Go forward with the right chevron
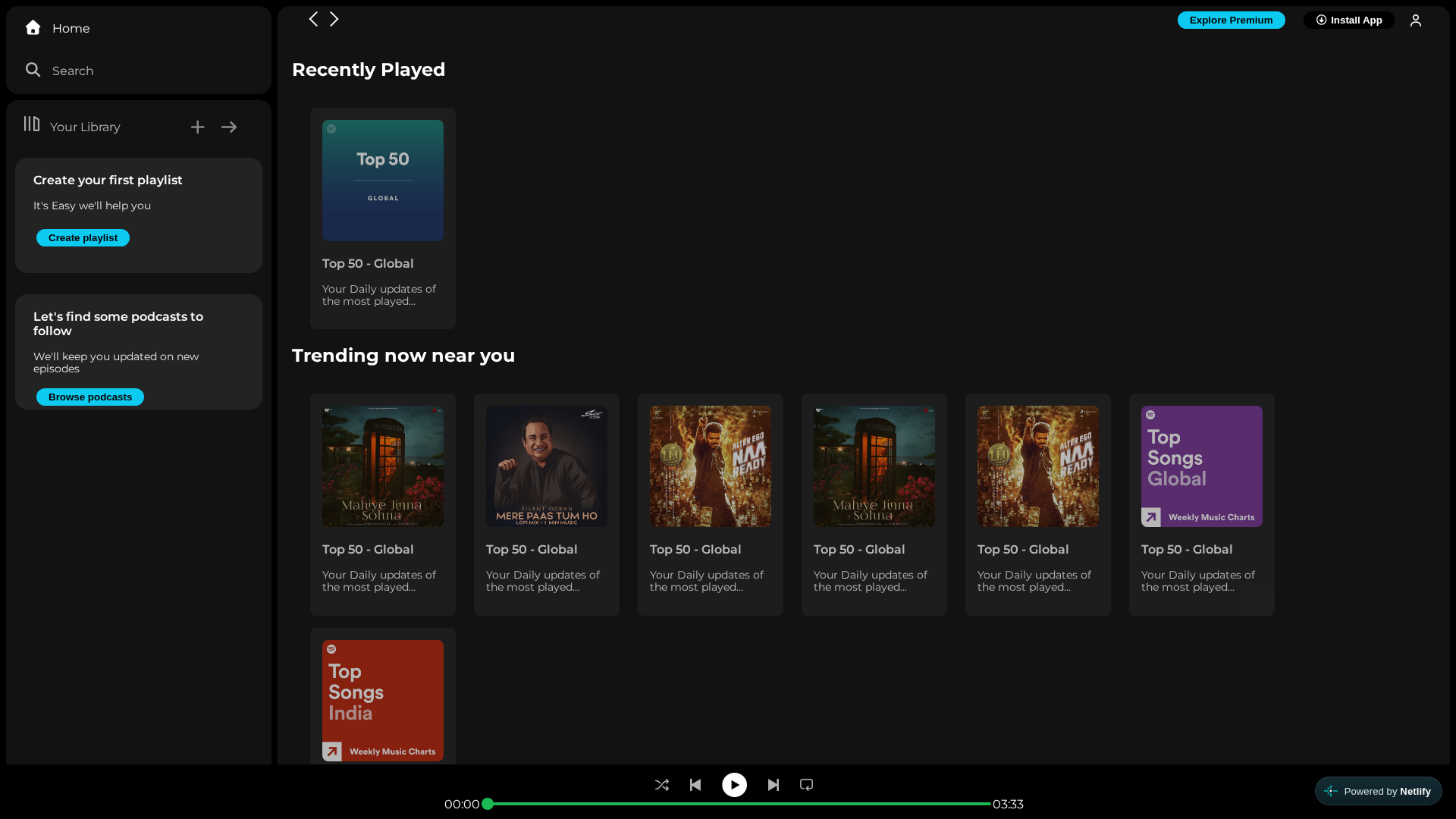 click(x=334, y=19)
